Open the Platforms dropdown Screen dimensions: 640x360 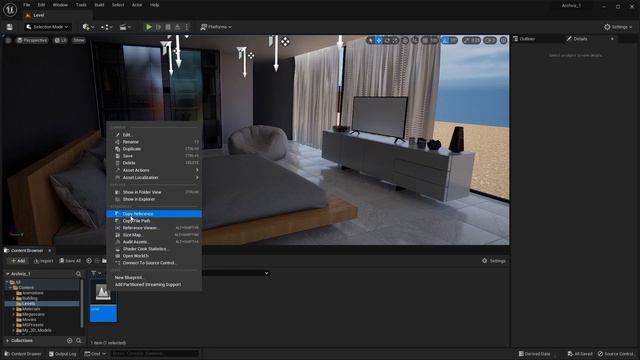pos(216,27)
